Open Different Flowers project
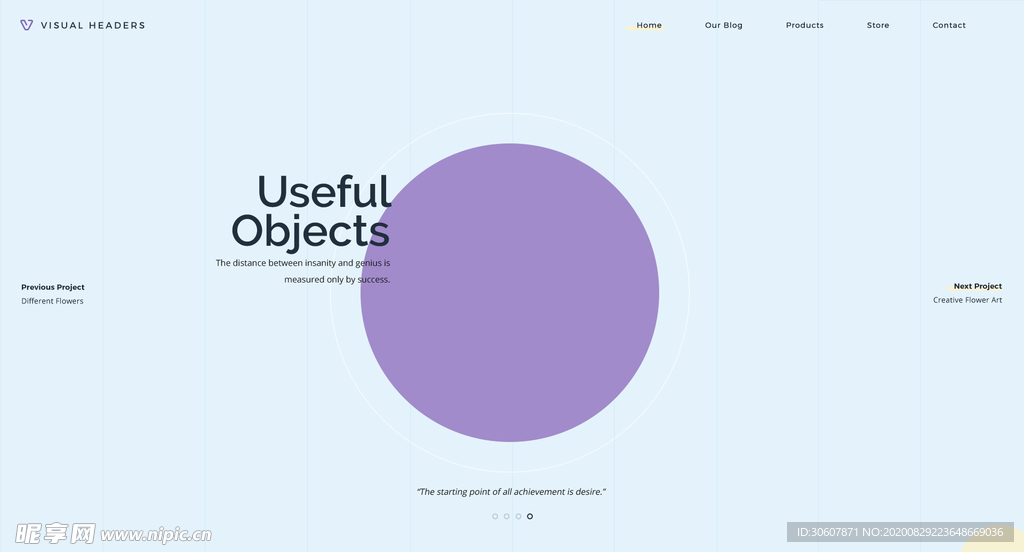 [x=52, y=301]
